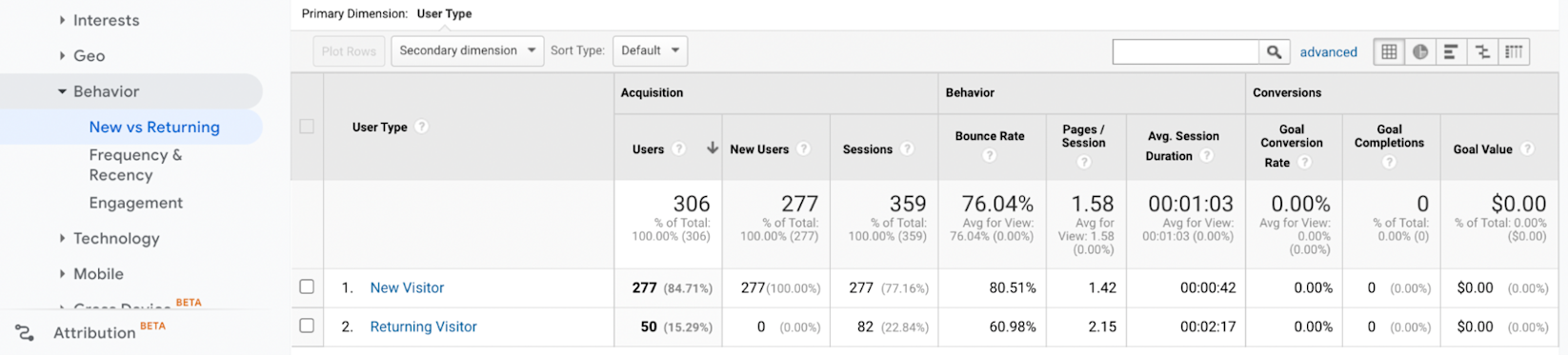Image resolution: width=1568 pixels, height=355 pixels.
Task: Select the pivot table view icon
Action: pyautogui.click(x=1514, y=51)
